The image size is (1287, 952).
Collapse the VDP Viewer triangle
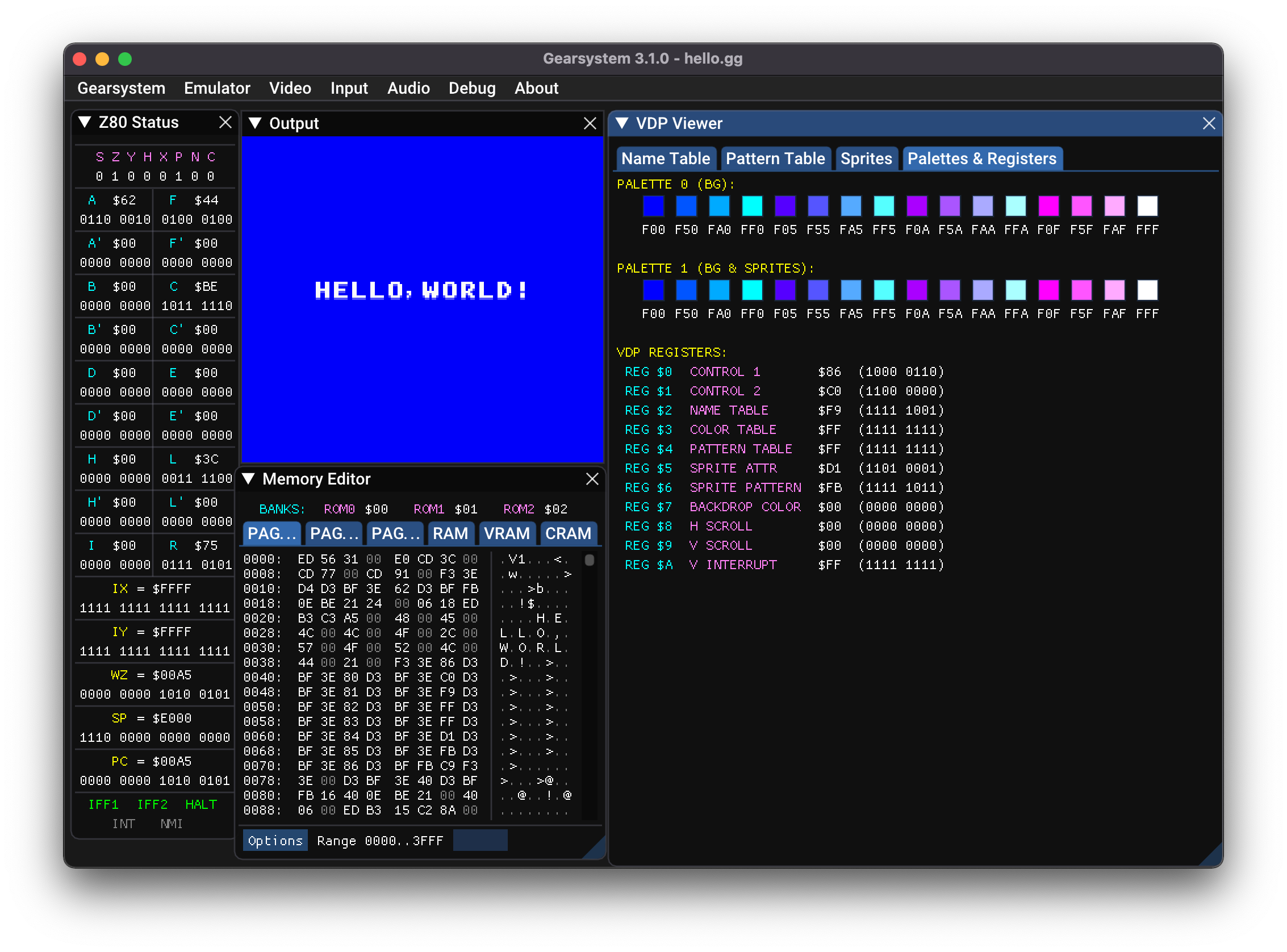pos(621,123)
